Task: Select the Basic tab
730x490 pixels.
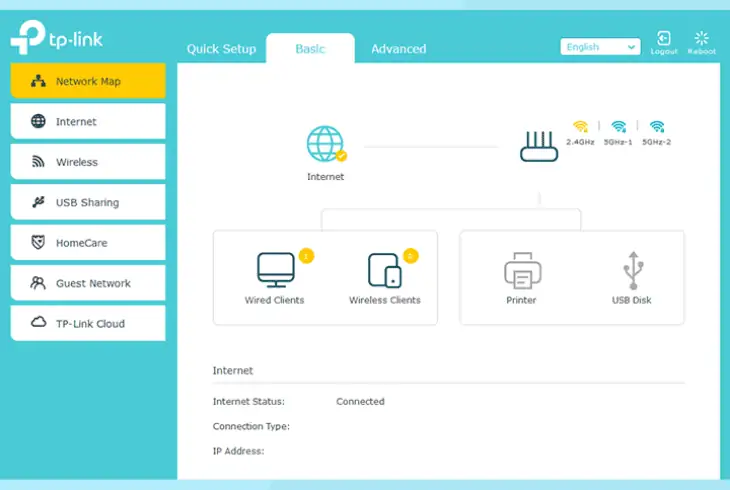Action: tap(310, 49)
